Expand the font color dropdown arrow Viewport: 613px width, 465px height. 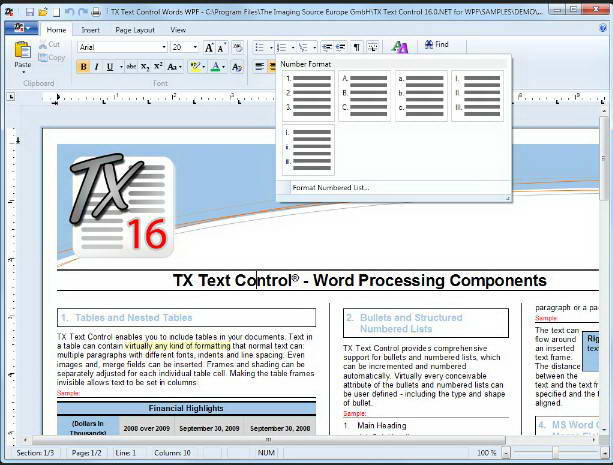(x=224, y=67)
